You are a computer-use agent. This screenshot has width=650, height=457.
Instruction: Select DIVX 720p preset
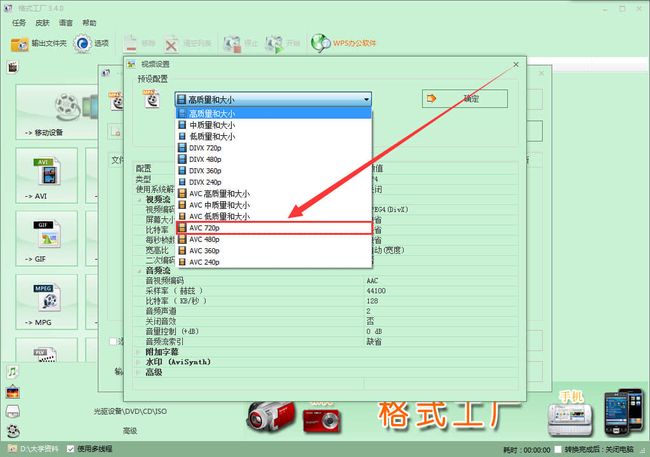(274, 148)
